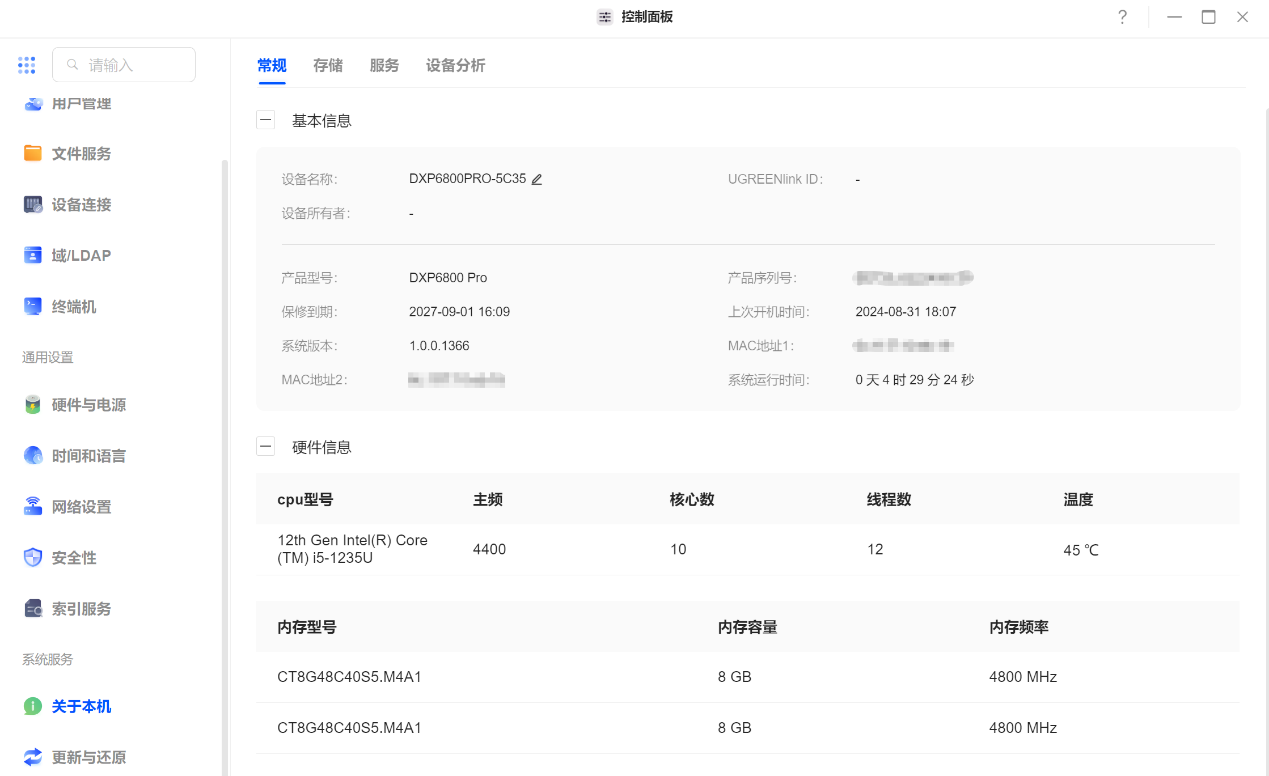This screenshot has height=776, width=1269.
Task: Collapse the 基本信息 section
Action: click(x=265, y=120)
